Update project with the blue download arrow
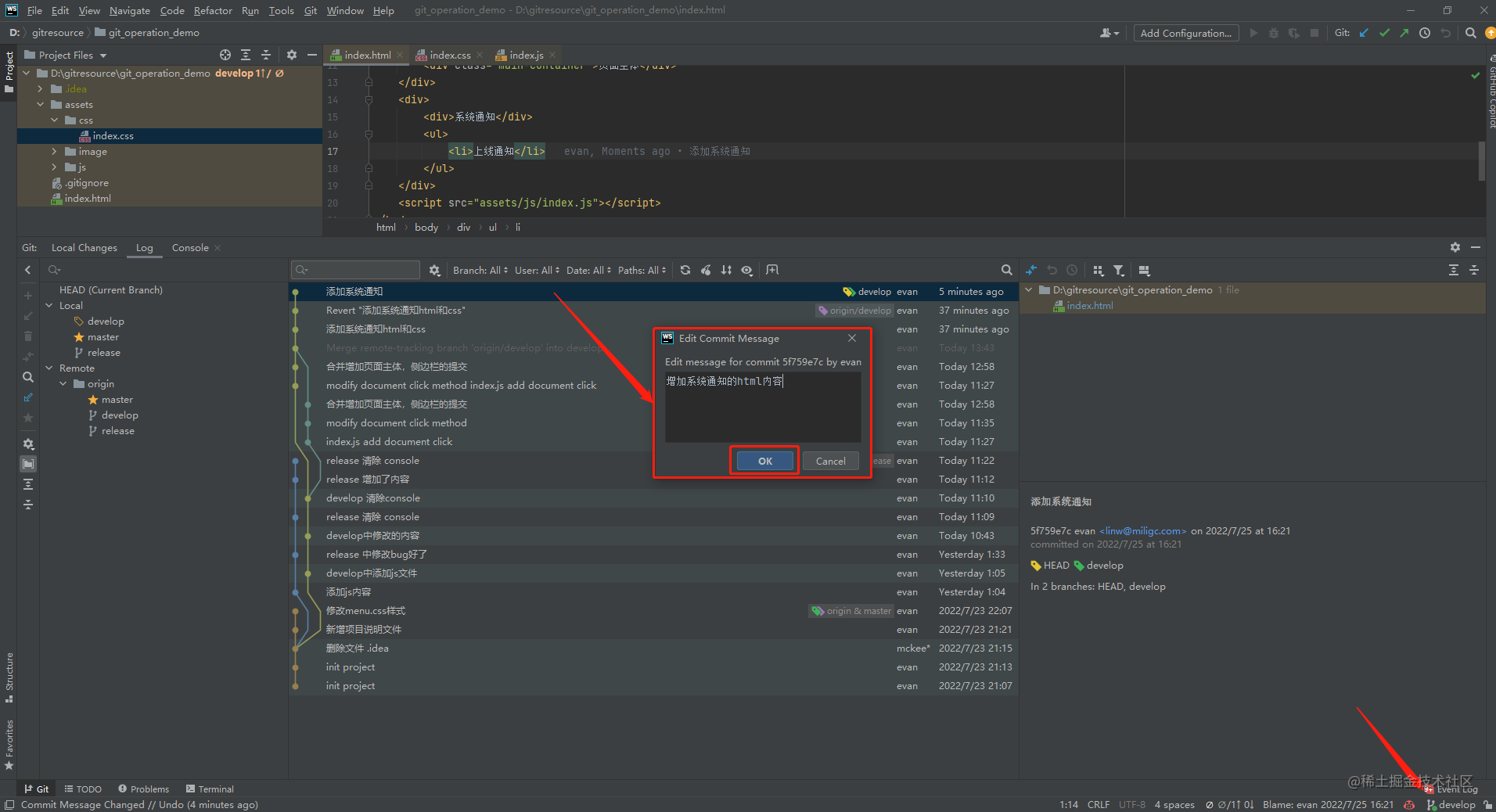The width and height of the screenshot is (1496, 812). (1364, 33)
